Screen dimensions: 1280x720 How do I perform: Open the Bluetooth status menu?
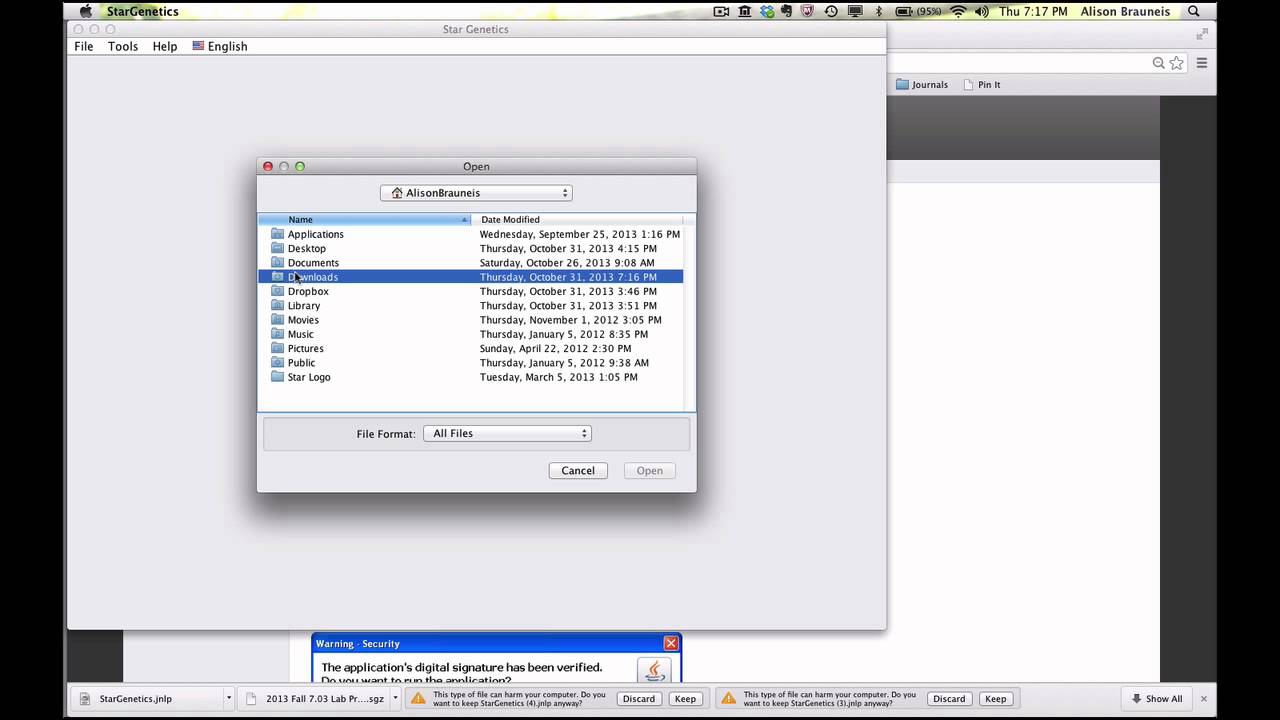coord(879,12)
